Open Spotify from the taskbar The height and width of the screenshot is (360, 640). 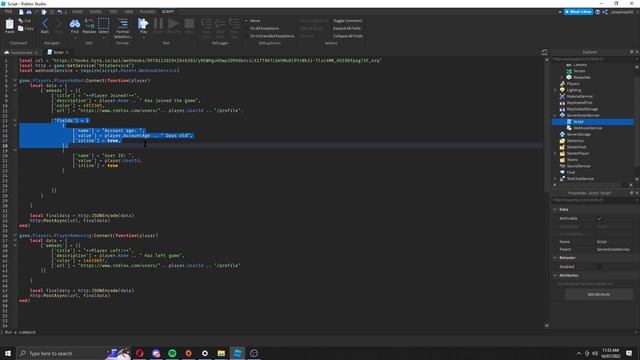(172, 353)
